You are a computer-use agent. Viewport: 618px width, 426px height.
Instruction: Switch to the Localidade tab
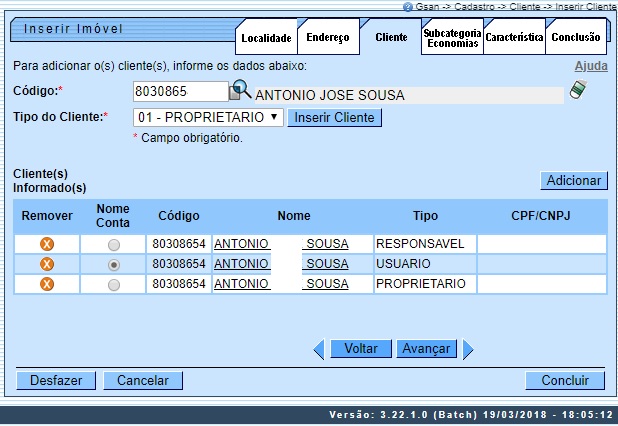tap(265, 38)
